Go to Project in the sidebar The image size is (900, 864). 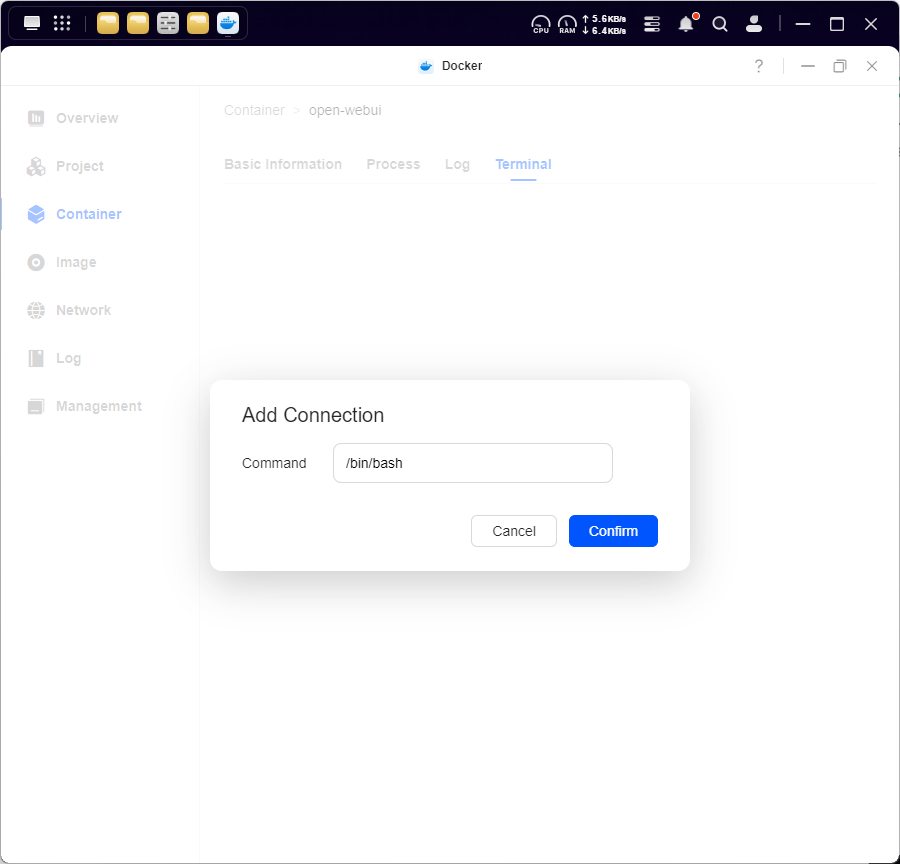79,166
